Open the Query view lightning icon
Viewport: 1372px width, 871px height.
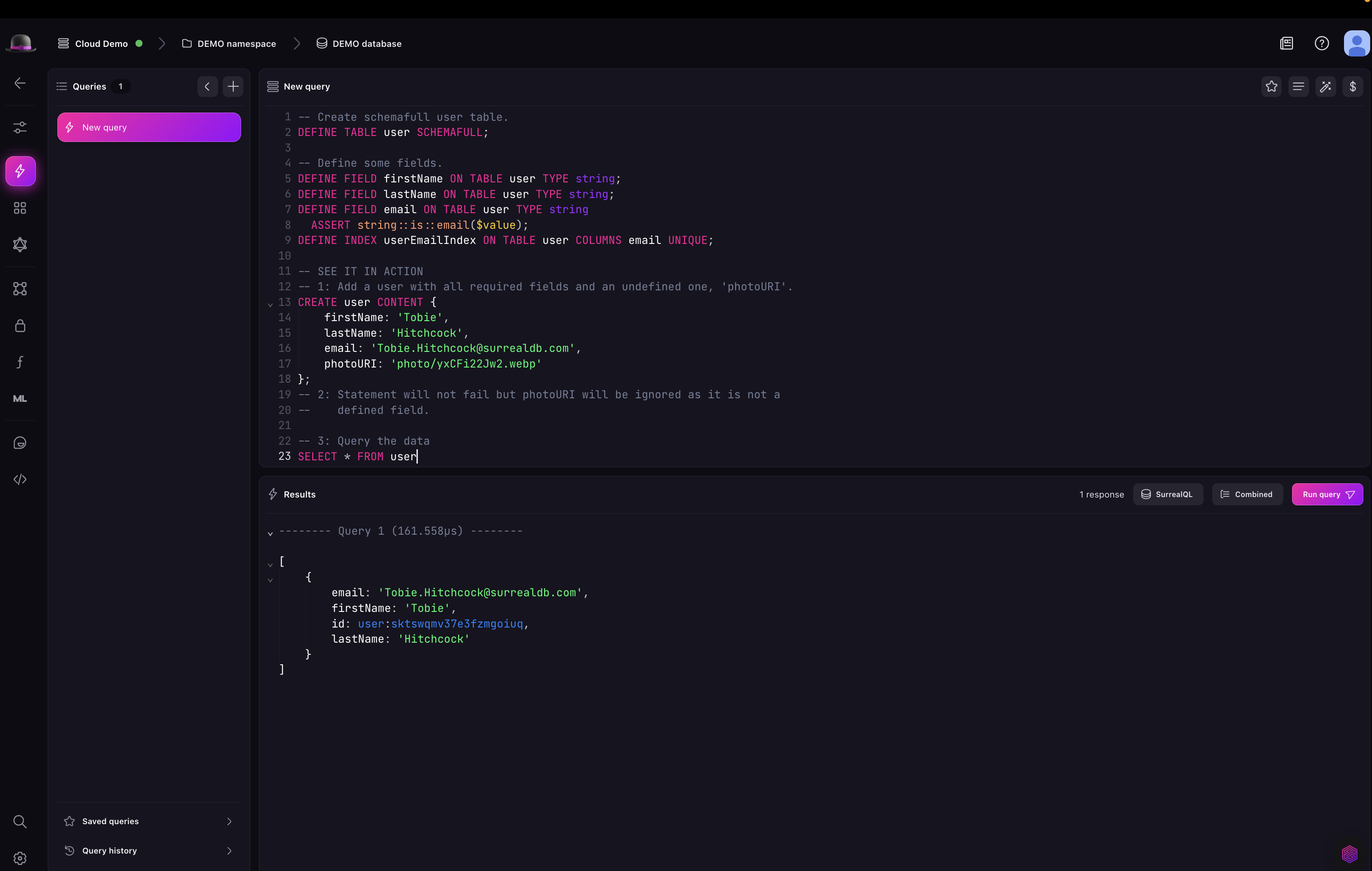click(x=21, y=171)
